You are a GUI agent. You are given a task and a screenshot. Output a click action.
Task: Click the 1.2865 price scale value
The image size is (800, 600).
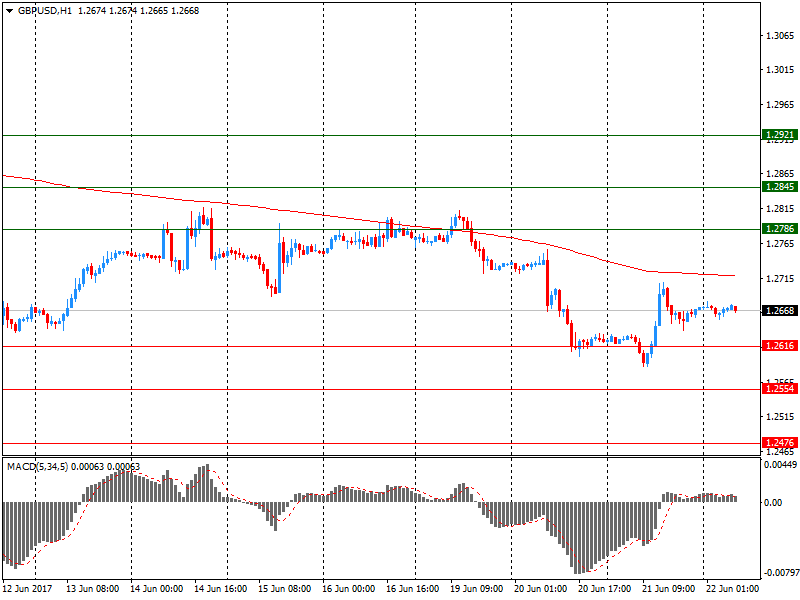780,174
